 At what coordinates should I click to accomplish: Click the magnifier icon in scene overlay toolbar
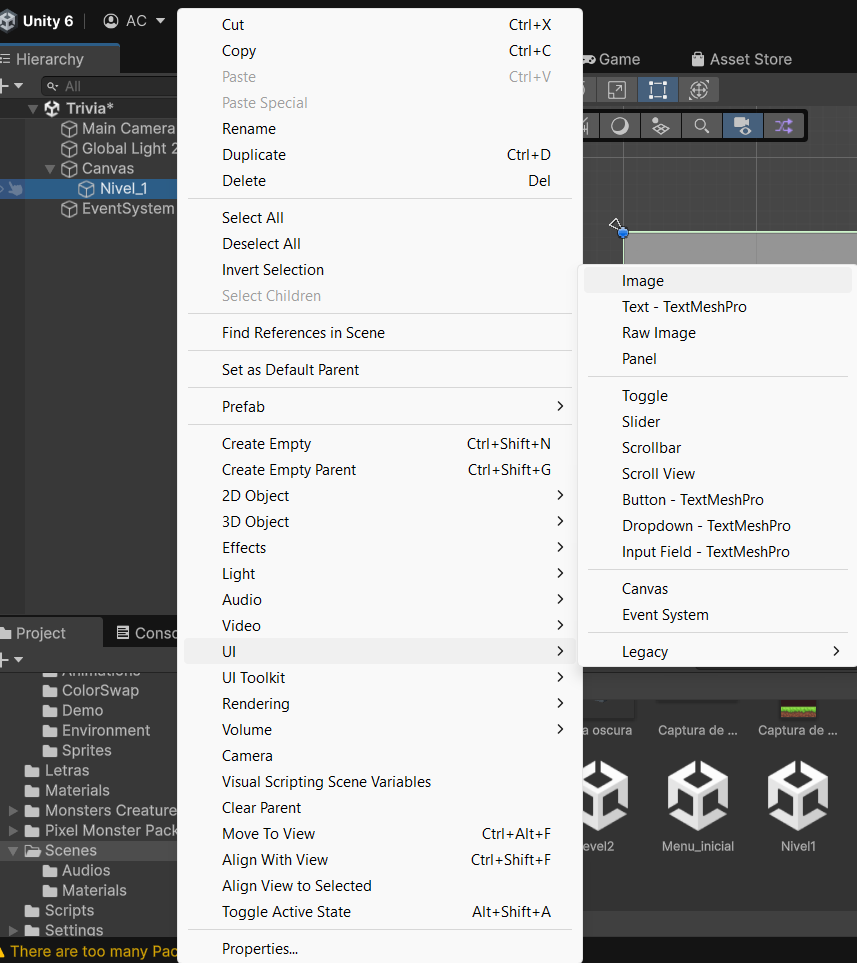pos(702,126)
